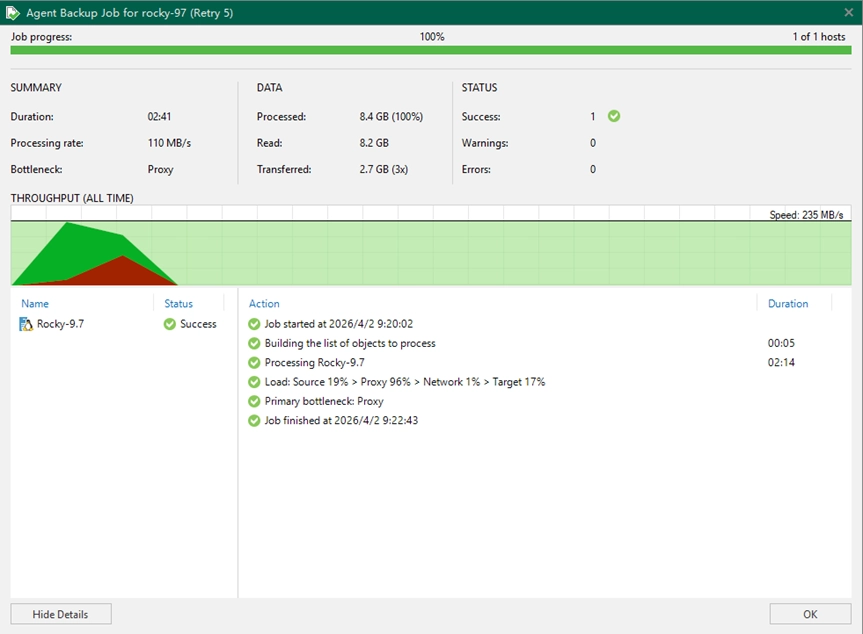Click the red area in throughput graph
This screenshot has height=634, width=863.
[122, 272]
